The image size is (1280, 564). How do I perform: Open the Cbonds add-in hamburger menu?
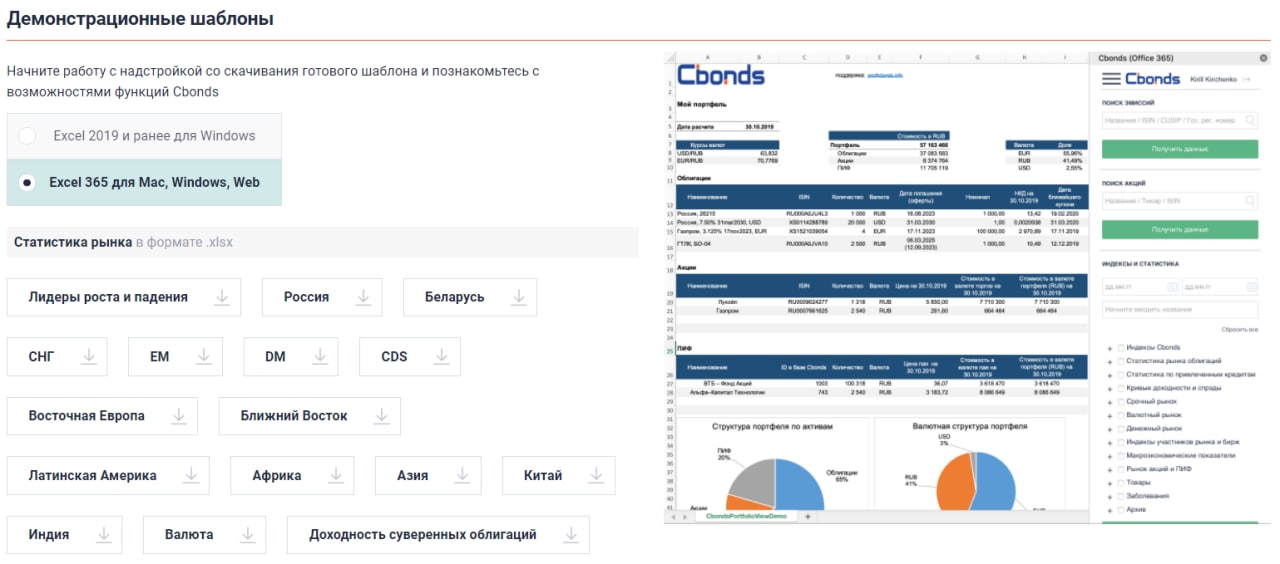[1110, 79]
